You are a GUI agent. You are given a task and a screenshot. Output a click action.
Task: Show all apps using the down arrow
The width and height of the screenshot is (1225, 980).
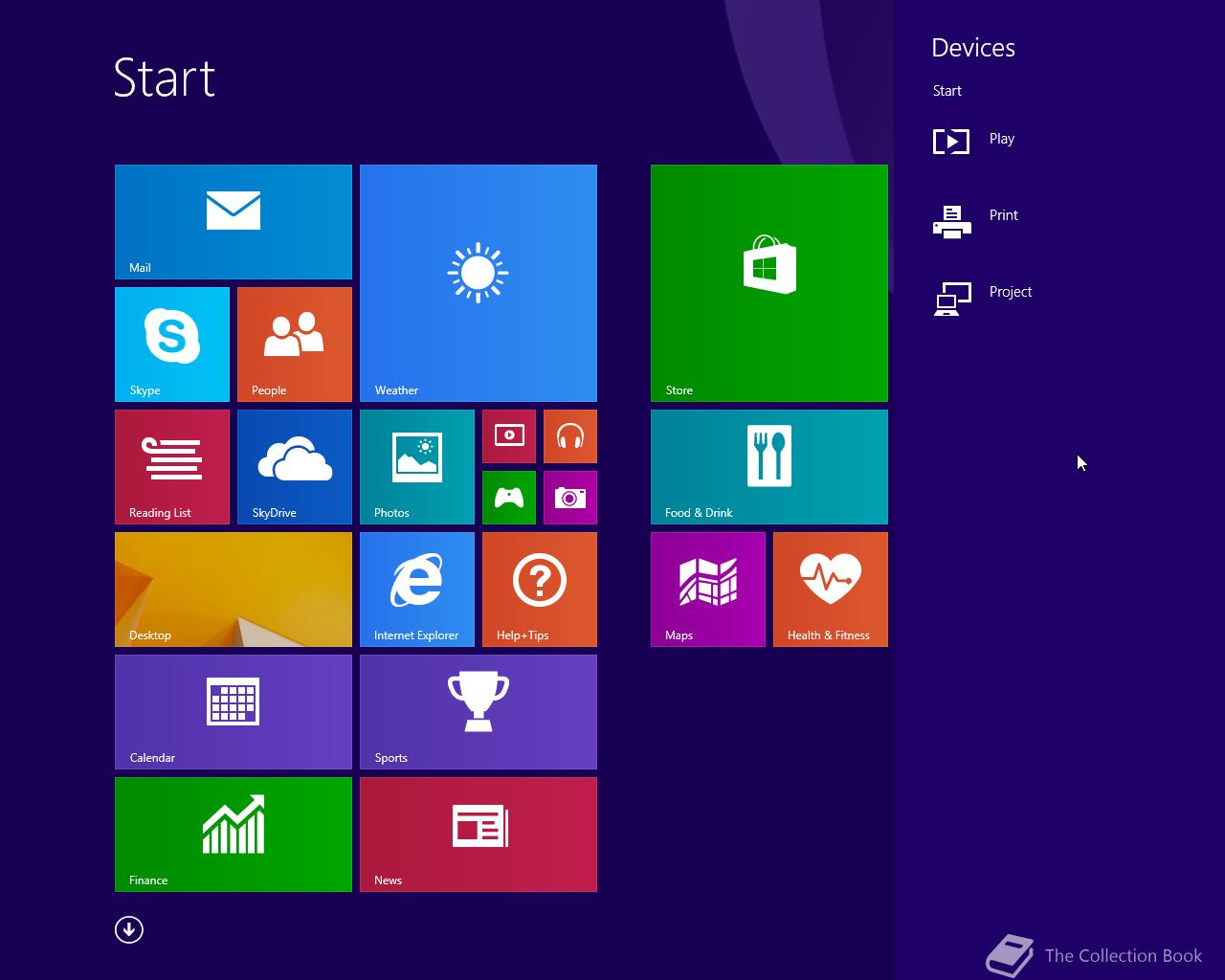pos(129,929)
